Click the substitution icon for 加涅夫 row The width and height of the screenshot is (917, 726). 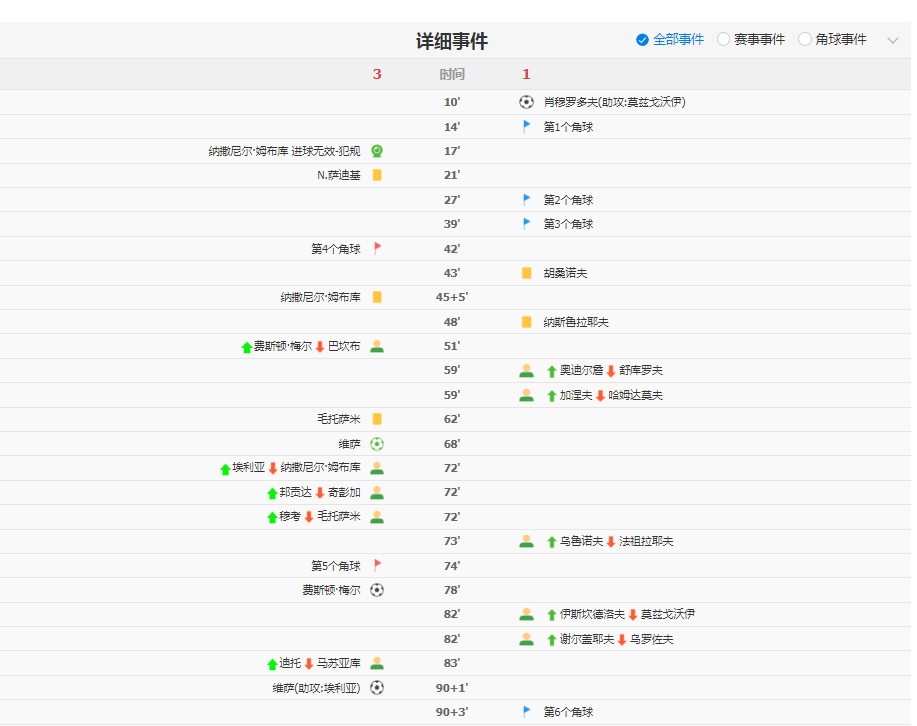[526, 395]
